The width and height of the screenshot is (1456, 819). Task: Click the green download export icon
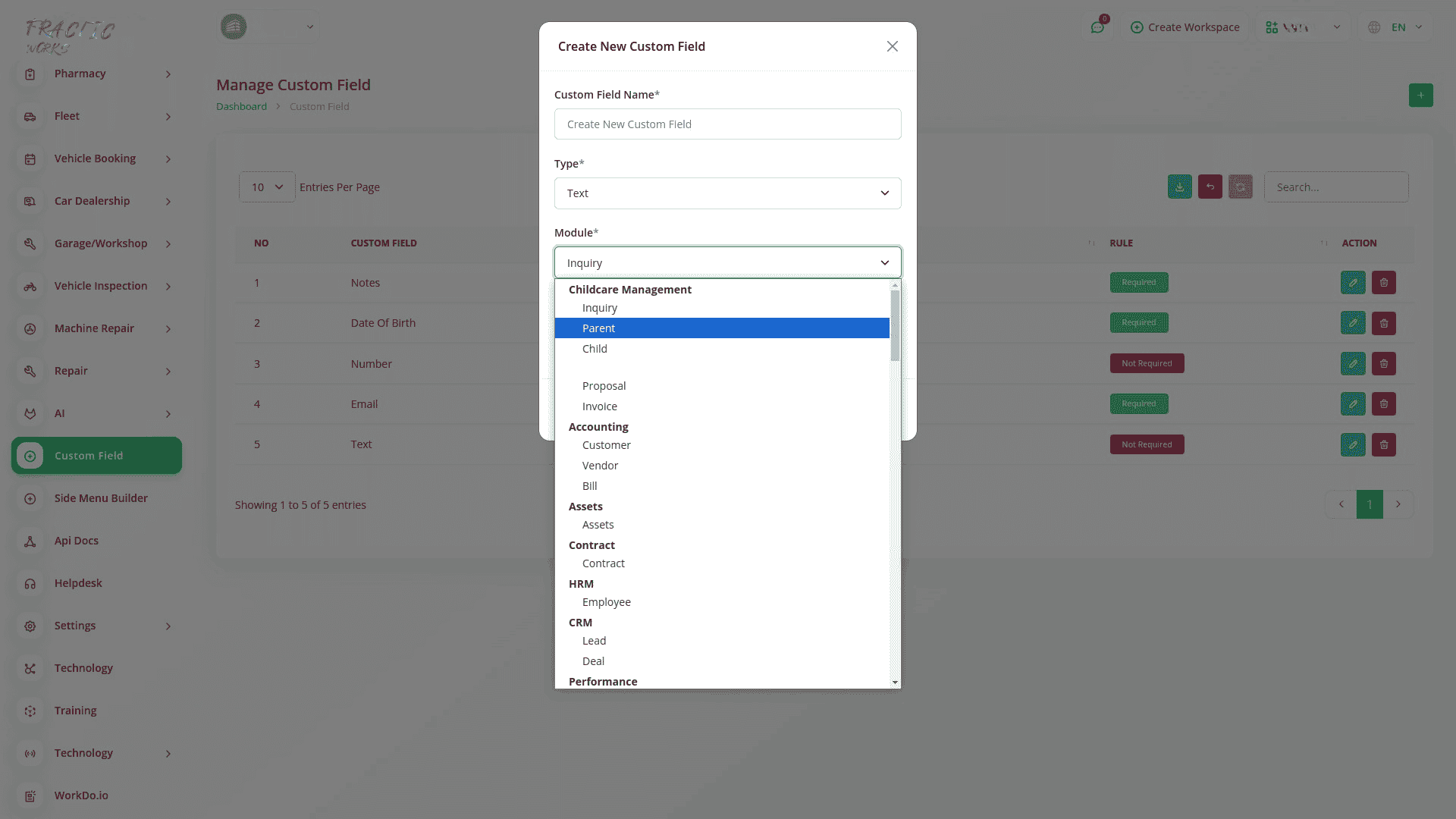coord(1179,187)
